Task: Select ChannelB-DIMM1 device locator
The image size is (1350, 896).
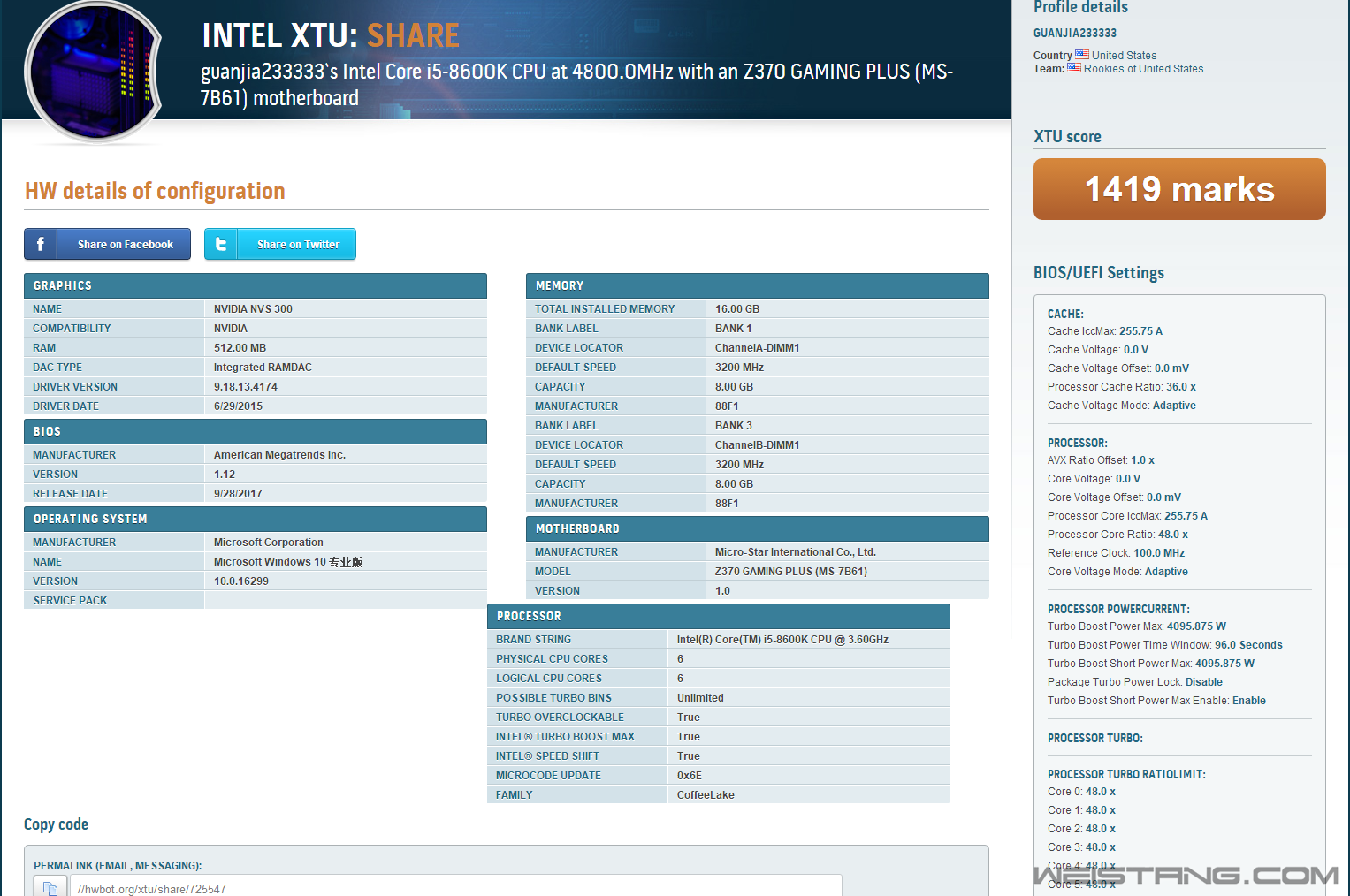Action: [x=758, y=444]
